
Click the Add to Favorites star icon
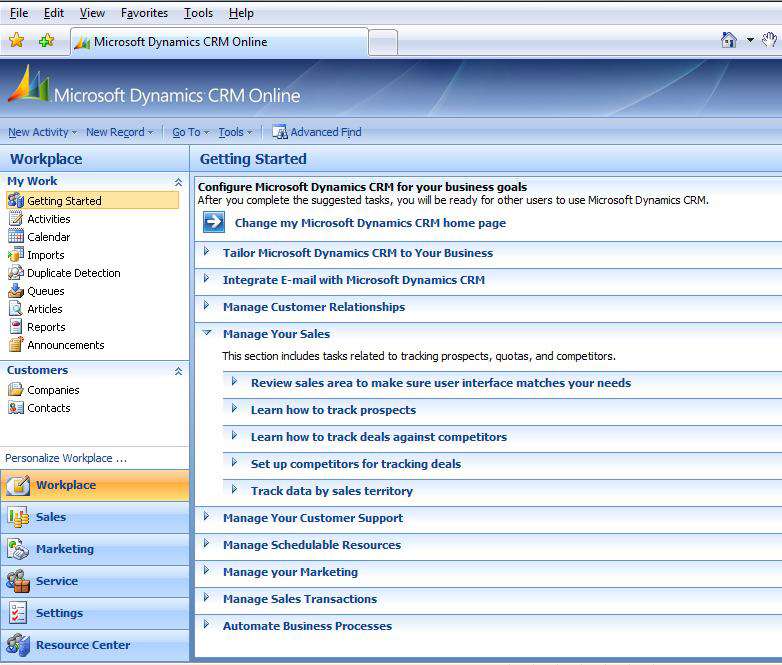46,40
